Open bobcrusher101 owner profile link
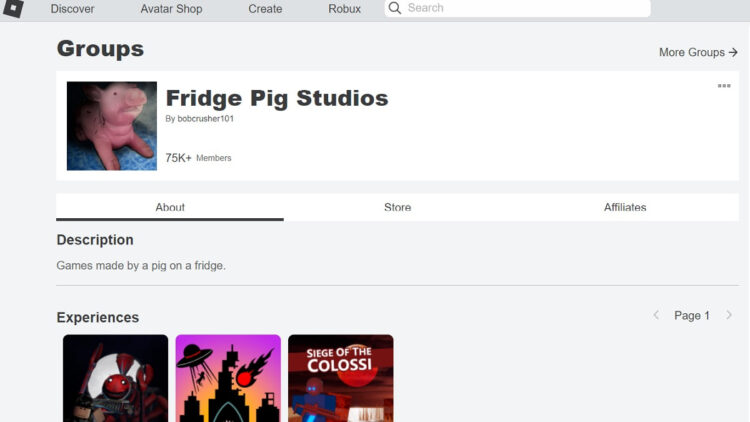The height and width of the screenshot is (422, 750). tap(206, 119)
